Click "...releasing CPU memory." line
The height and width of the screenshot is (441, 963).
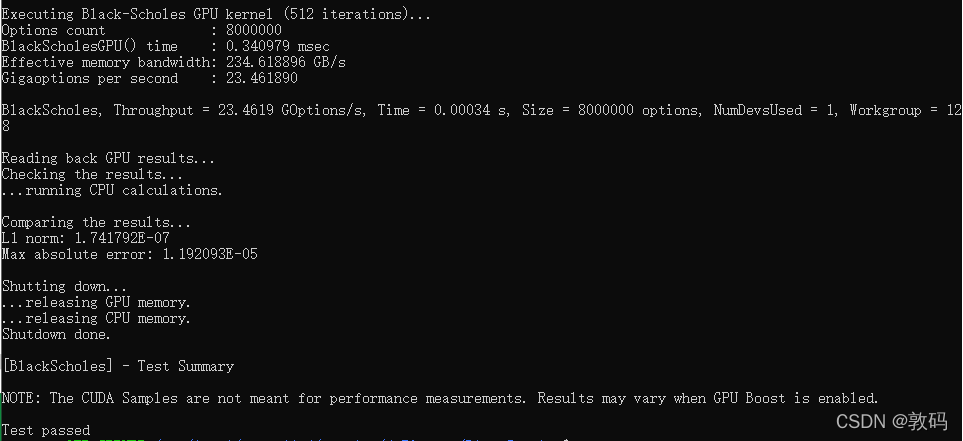[x=96, y=318]
